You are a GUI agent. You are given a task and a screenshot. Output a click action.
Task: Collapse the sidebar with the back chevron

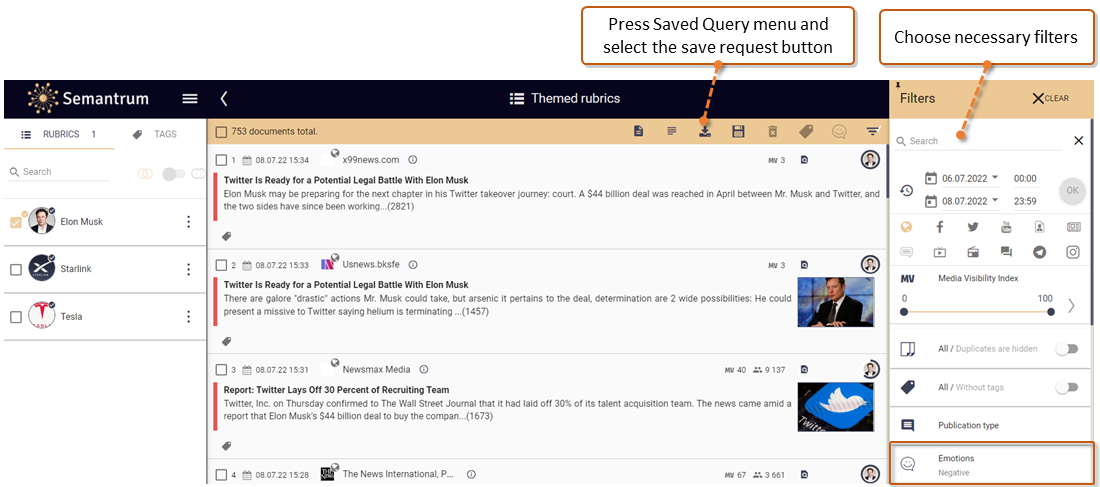[224, 99]
